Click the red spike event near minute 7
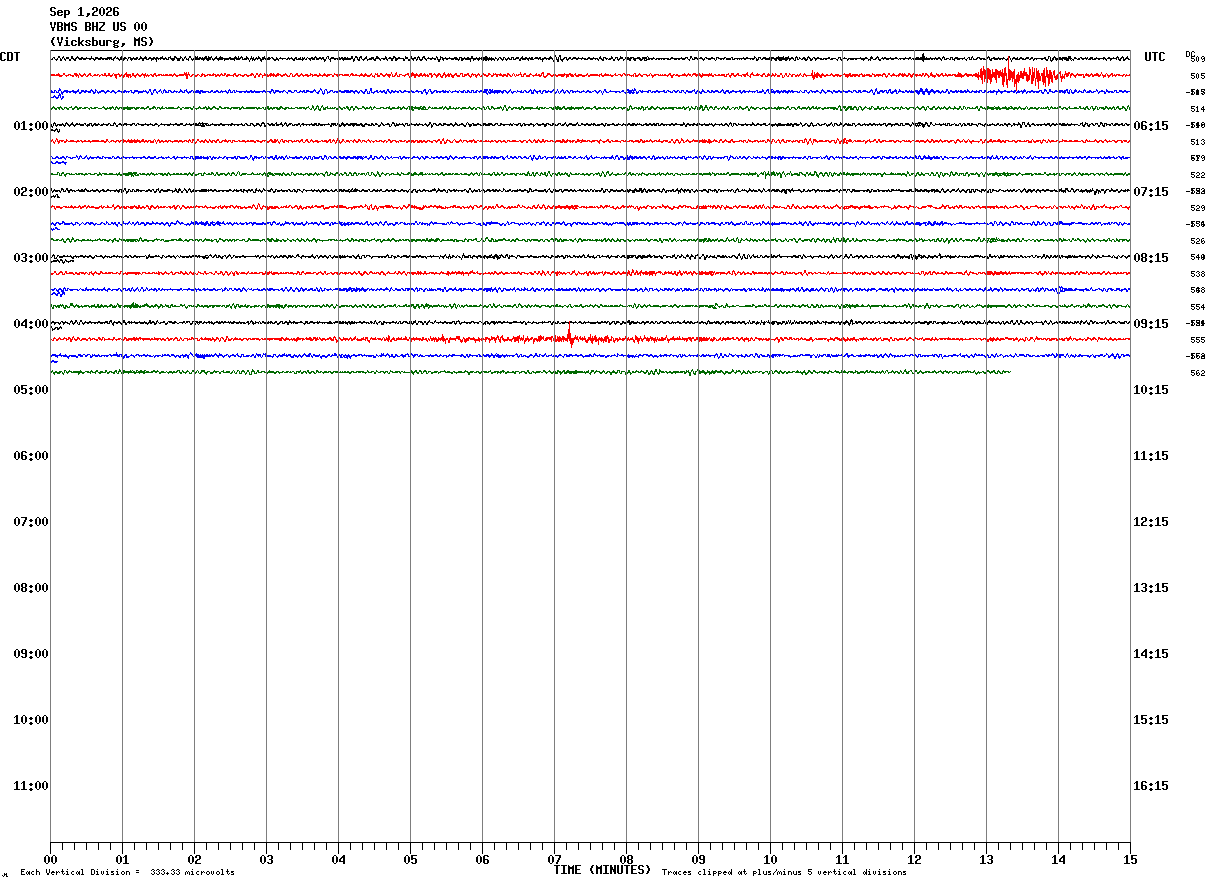1210x886 pixels. (569, 337)
